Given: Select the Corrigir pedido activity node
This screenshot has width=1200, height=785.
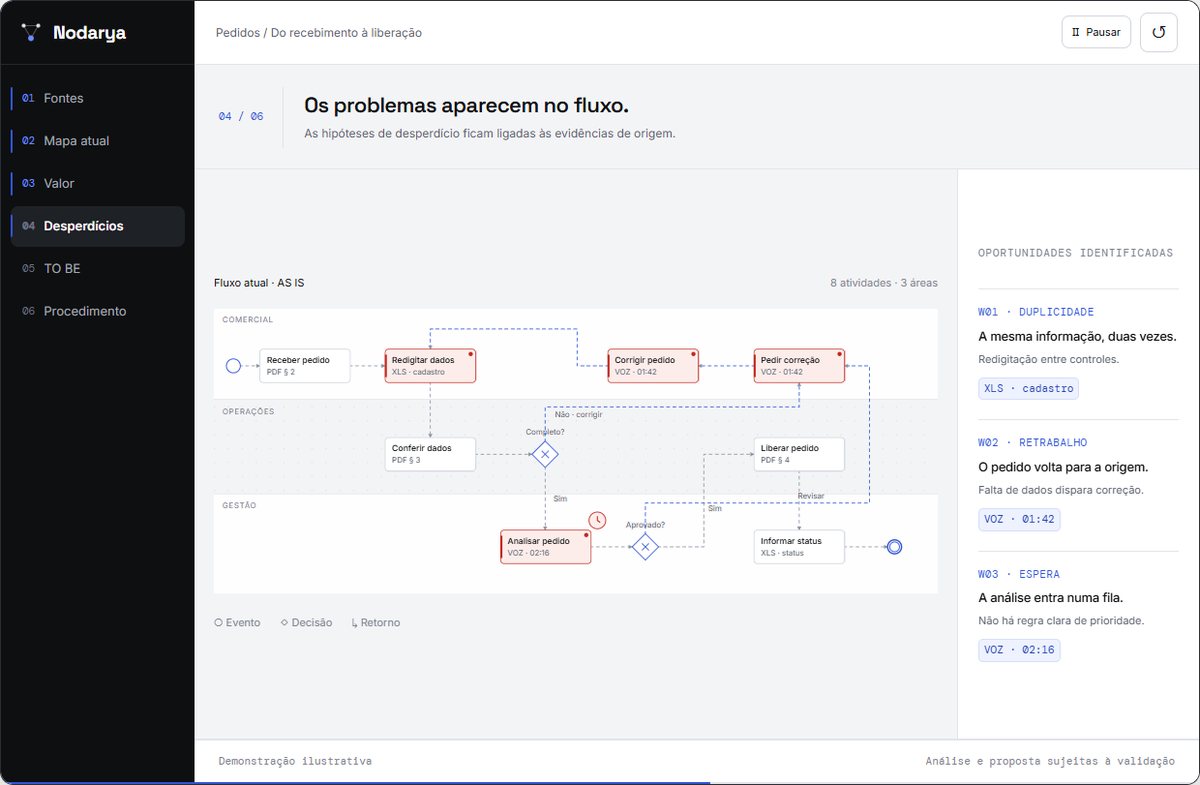Looking at the screenshot, I should [653, 365].
